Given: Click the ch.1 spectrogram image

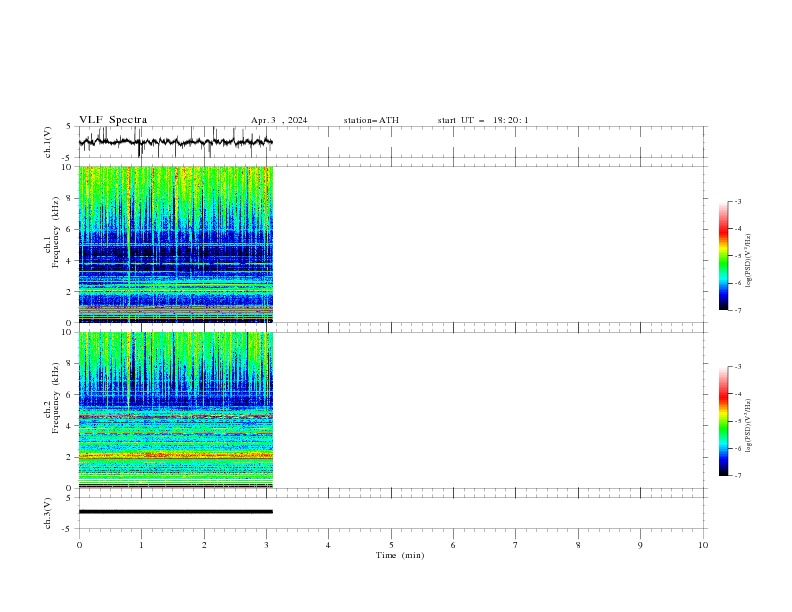Looking at the screenshot, I should pyautogui.click(x=176, y=244).
